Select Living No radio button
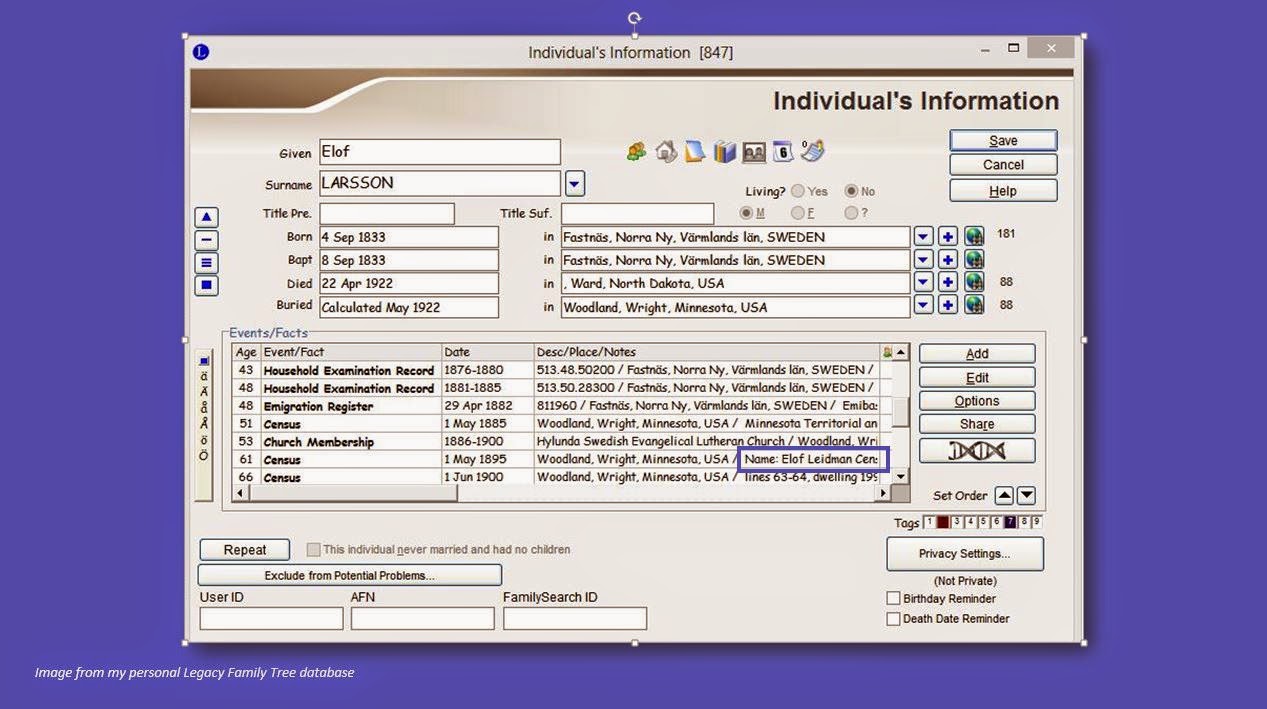This screenshot has height=709, width=1267. (x=851, y=191)
